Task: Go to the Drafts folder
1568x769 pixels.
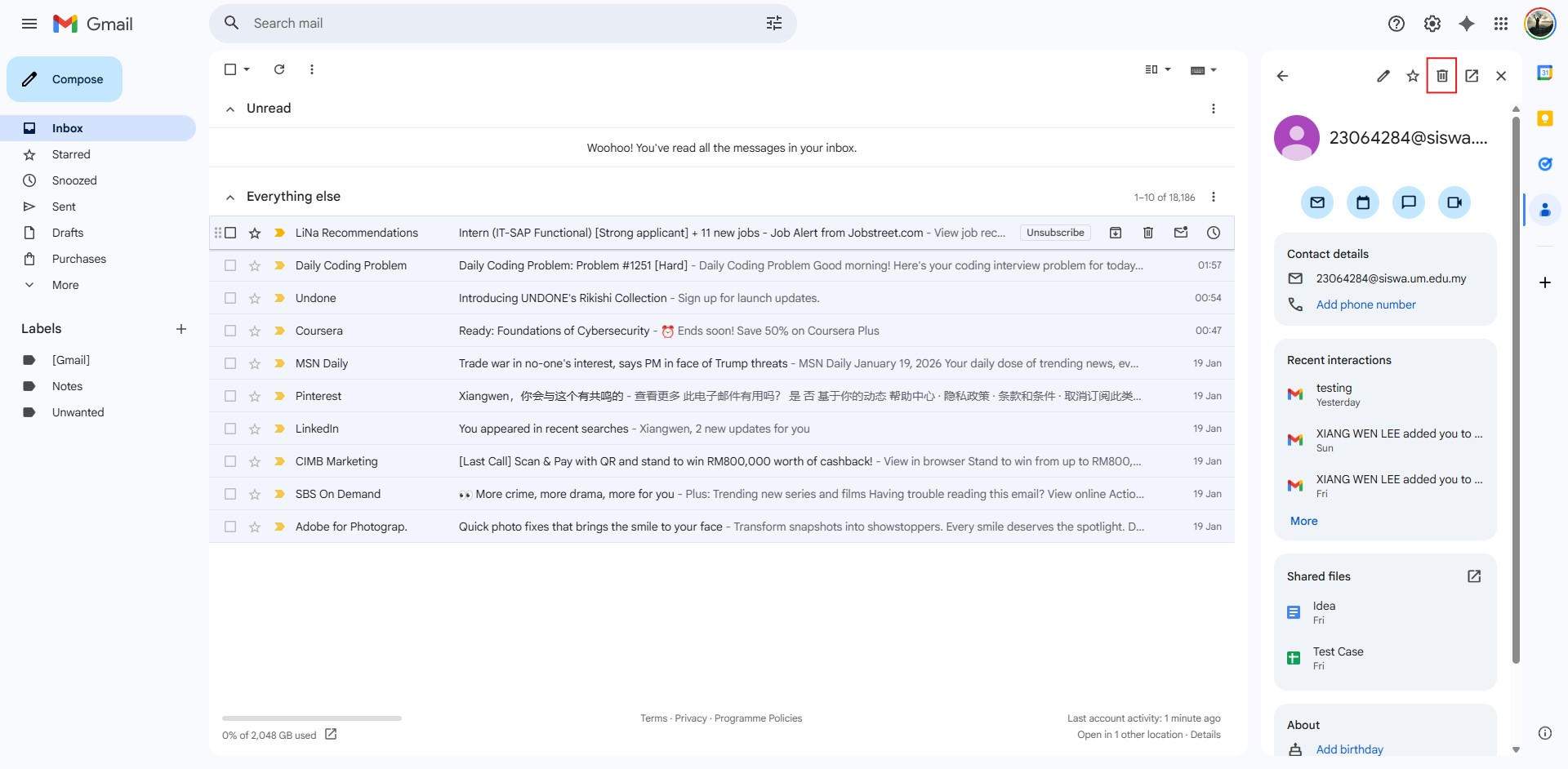Action: [68, 233]
